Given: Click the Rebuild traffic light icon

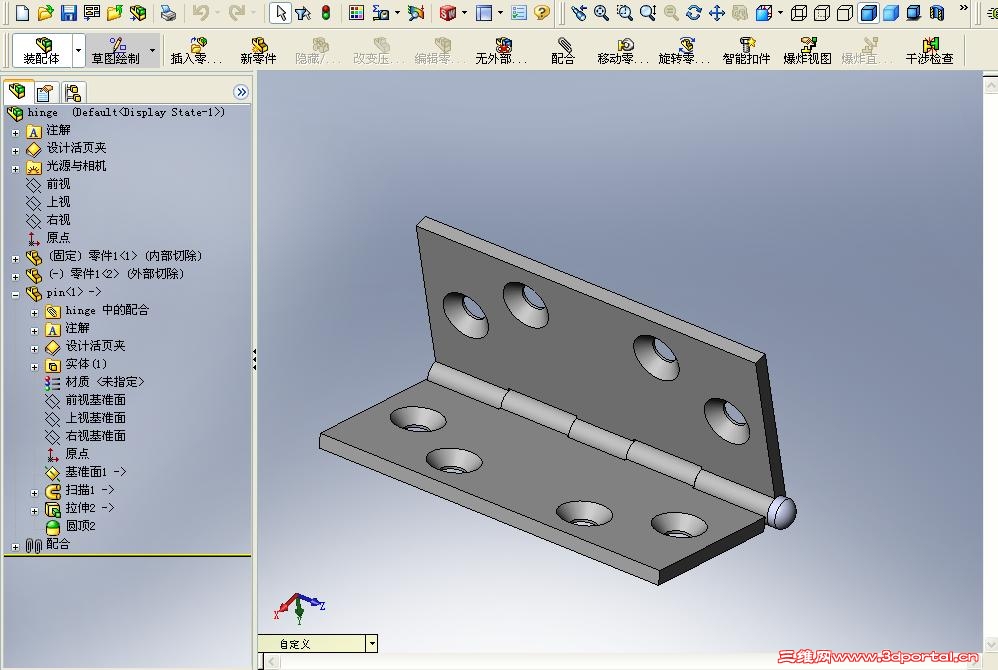Looking at the screenshot, I should point(326,12).
